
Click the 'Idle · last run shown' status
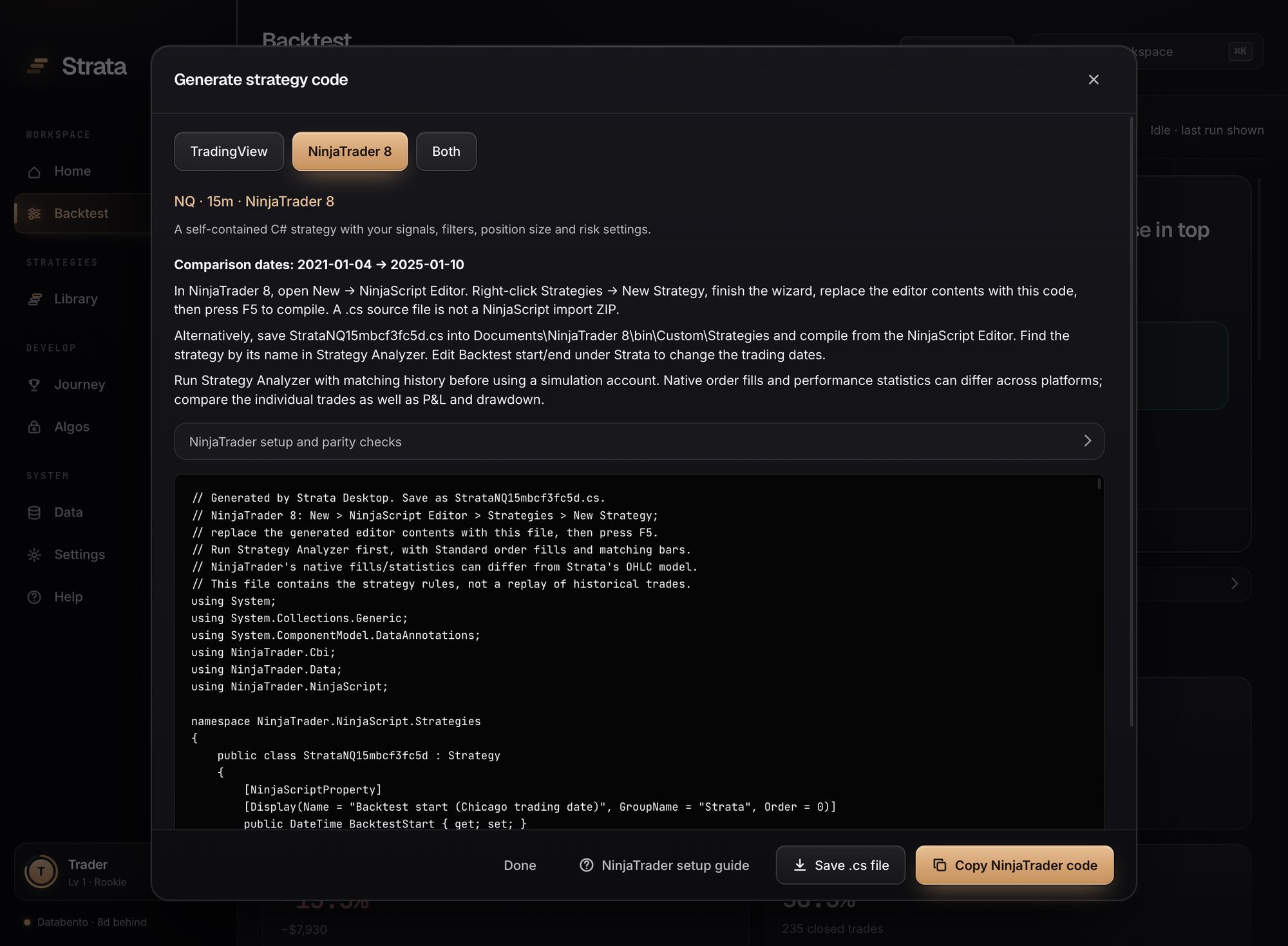1207,131
